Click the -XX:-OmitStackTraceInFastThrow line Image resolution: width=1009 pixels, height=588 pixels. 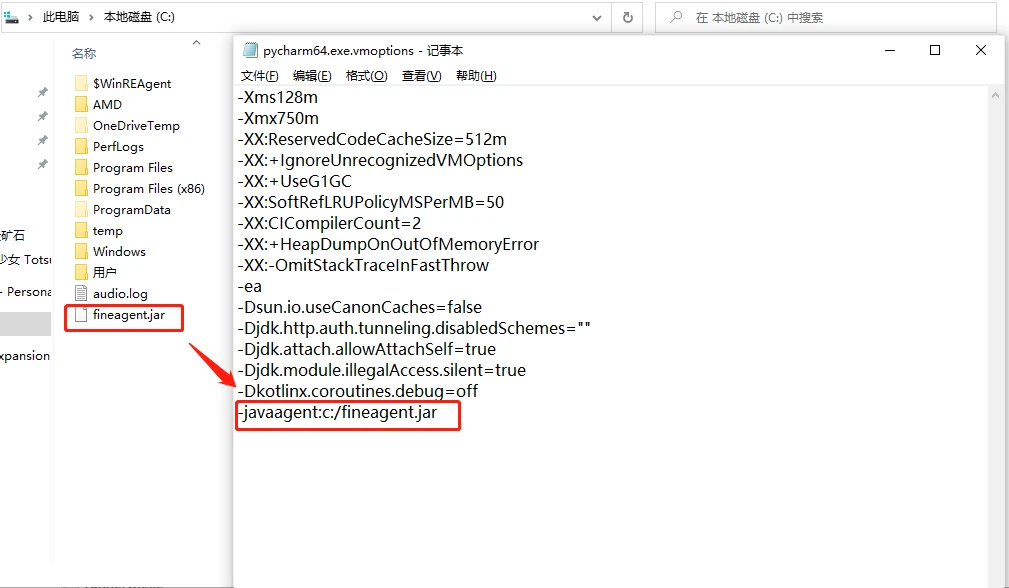pos(363,266)
